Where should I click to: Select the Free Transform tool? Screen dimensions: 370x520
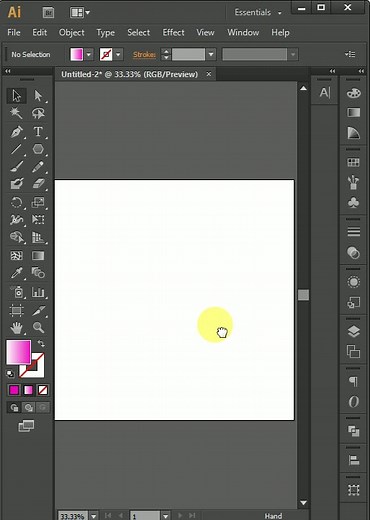38,220
